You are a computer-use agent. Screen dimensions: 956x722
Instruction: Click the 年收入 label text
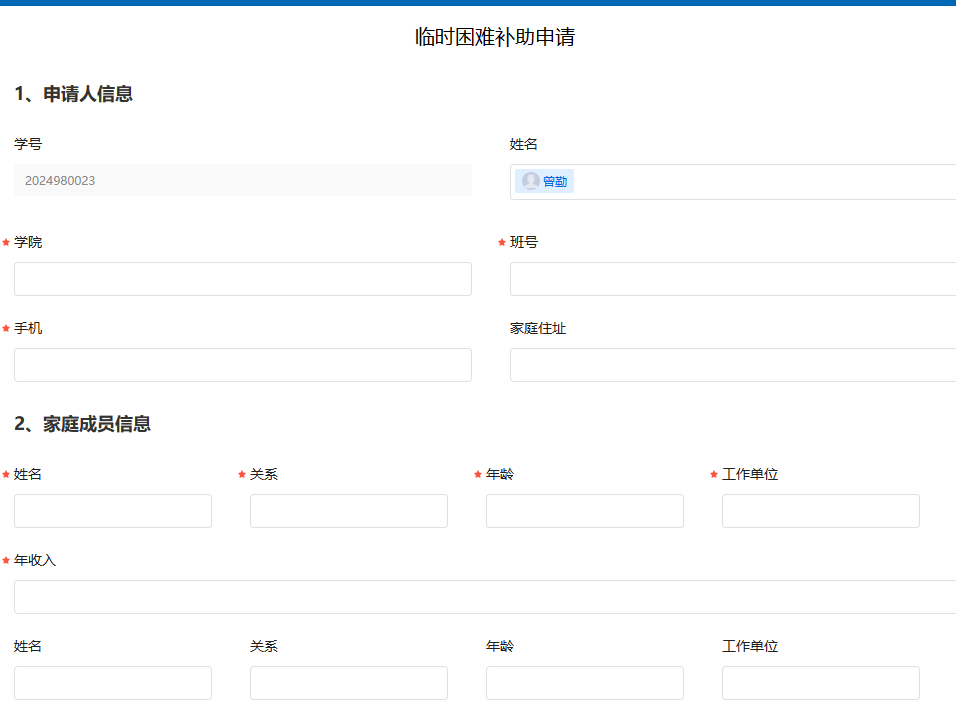pyautogui.click(x=35, y=560)
